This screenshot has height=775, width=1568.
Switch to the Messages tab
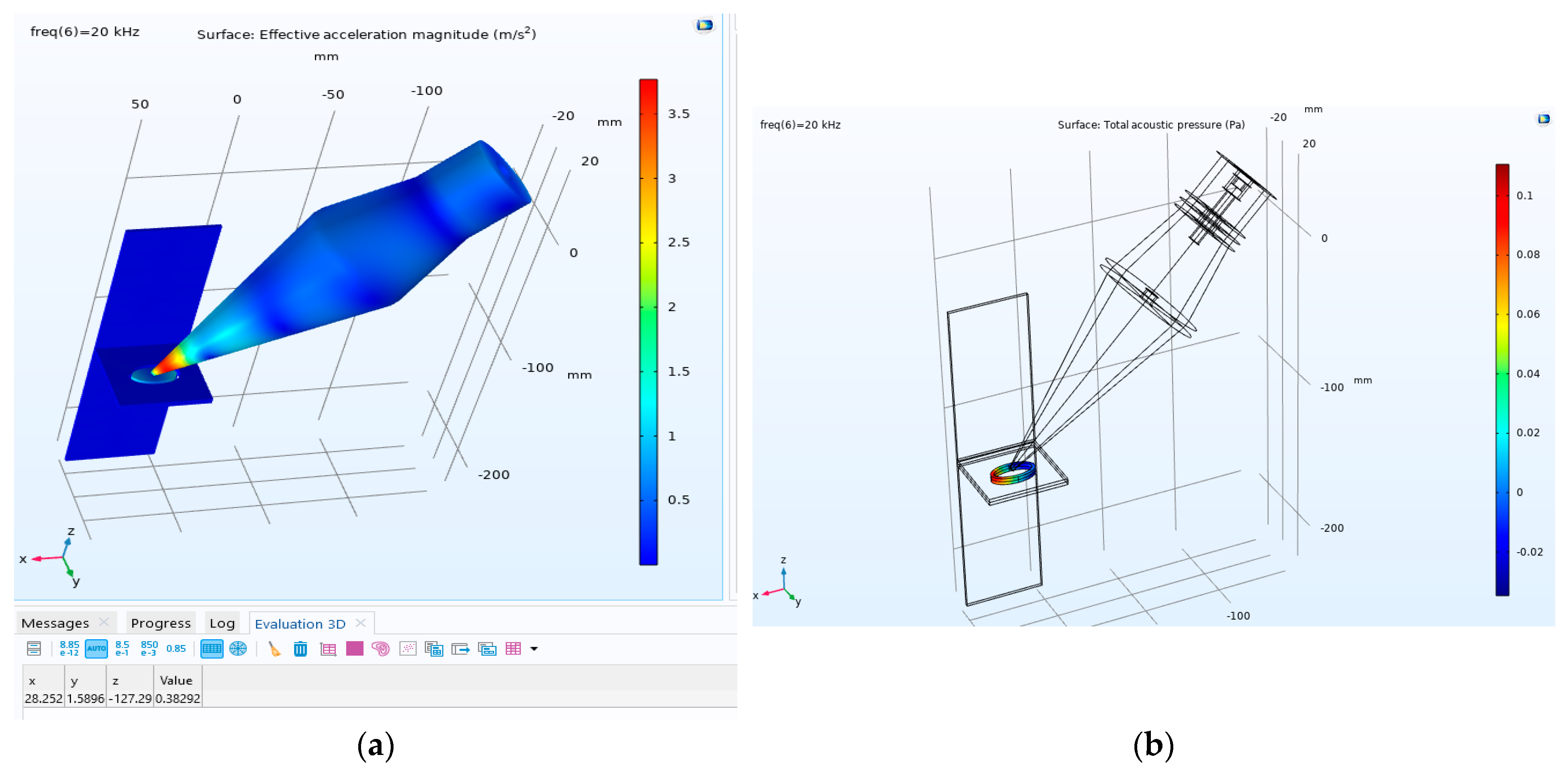click(x=55, y=623)
